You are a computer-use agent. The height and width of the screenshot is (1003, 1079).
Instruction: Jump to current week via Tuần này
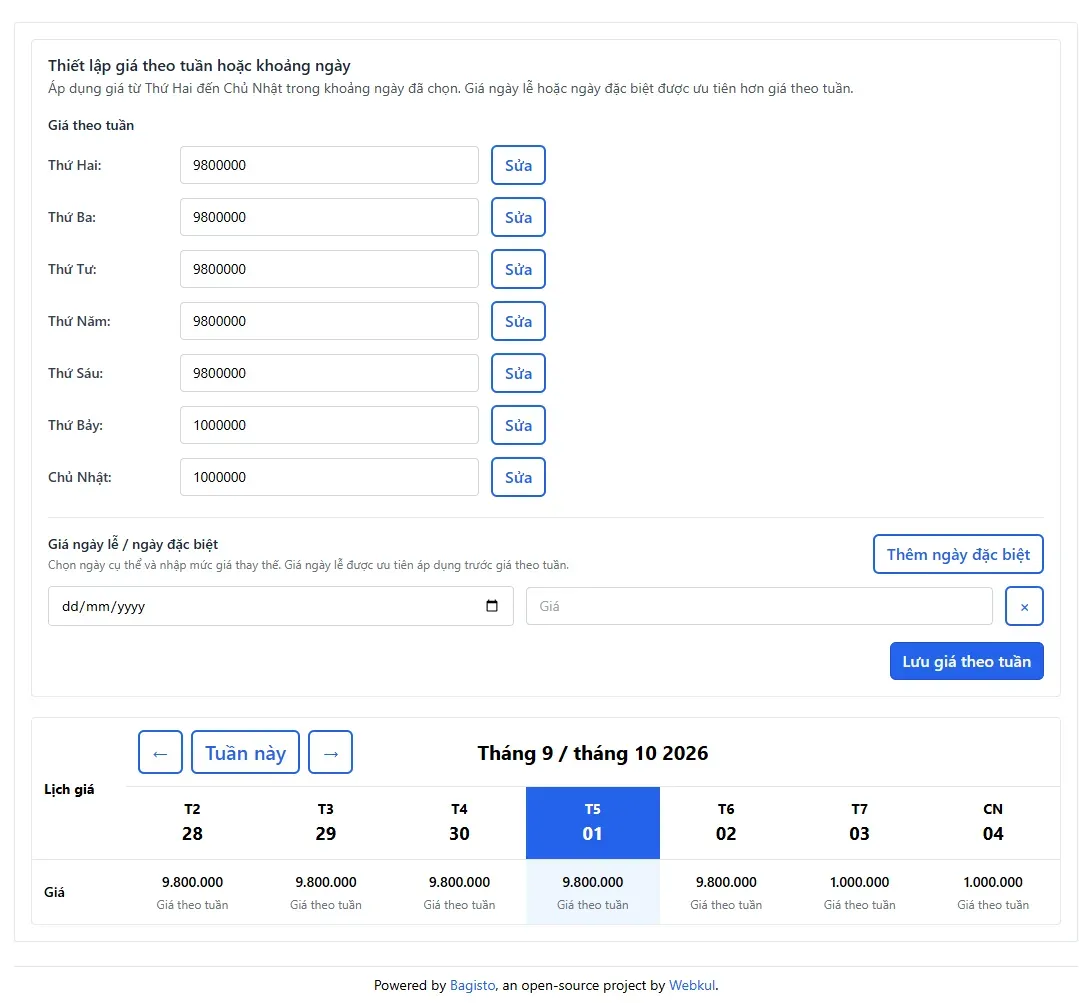click(245, 752)
